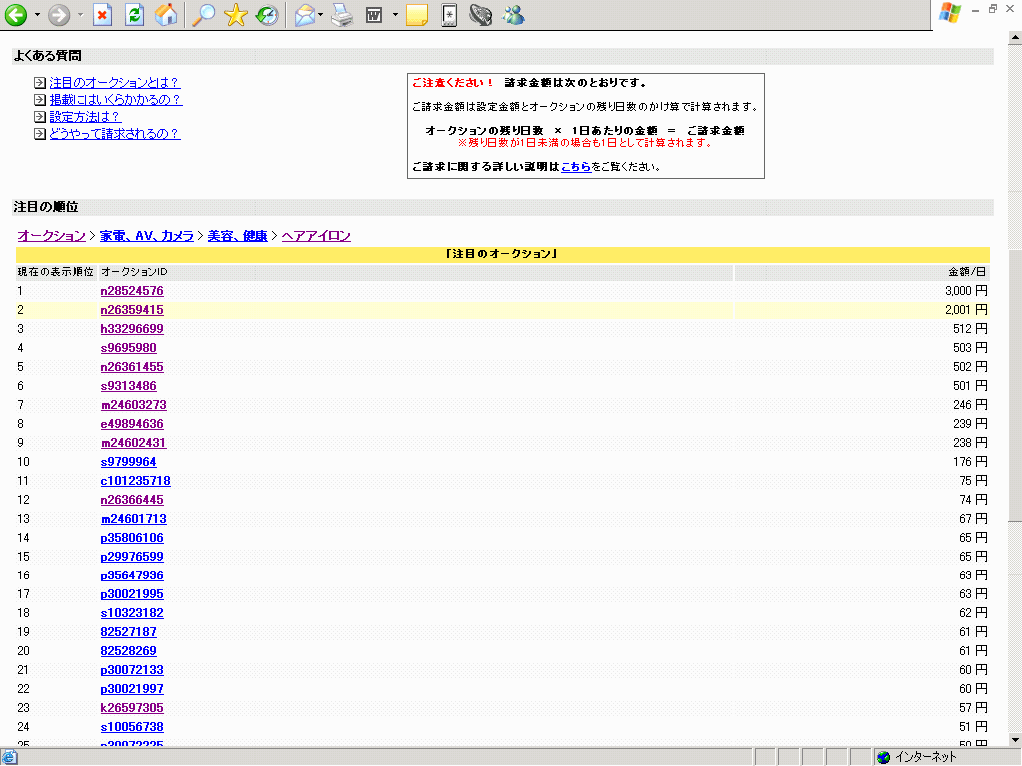Screen dimensions: 1022x766
Task: Show browsing History with the clock icon
Action: (x=267, y=15)
